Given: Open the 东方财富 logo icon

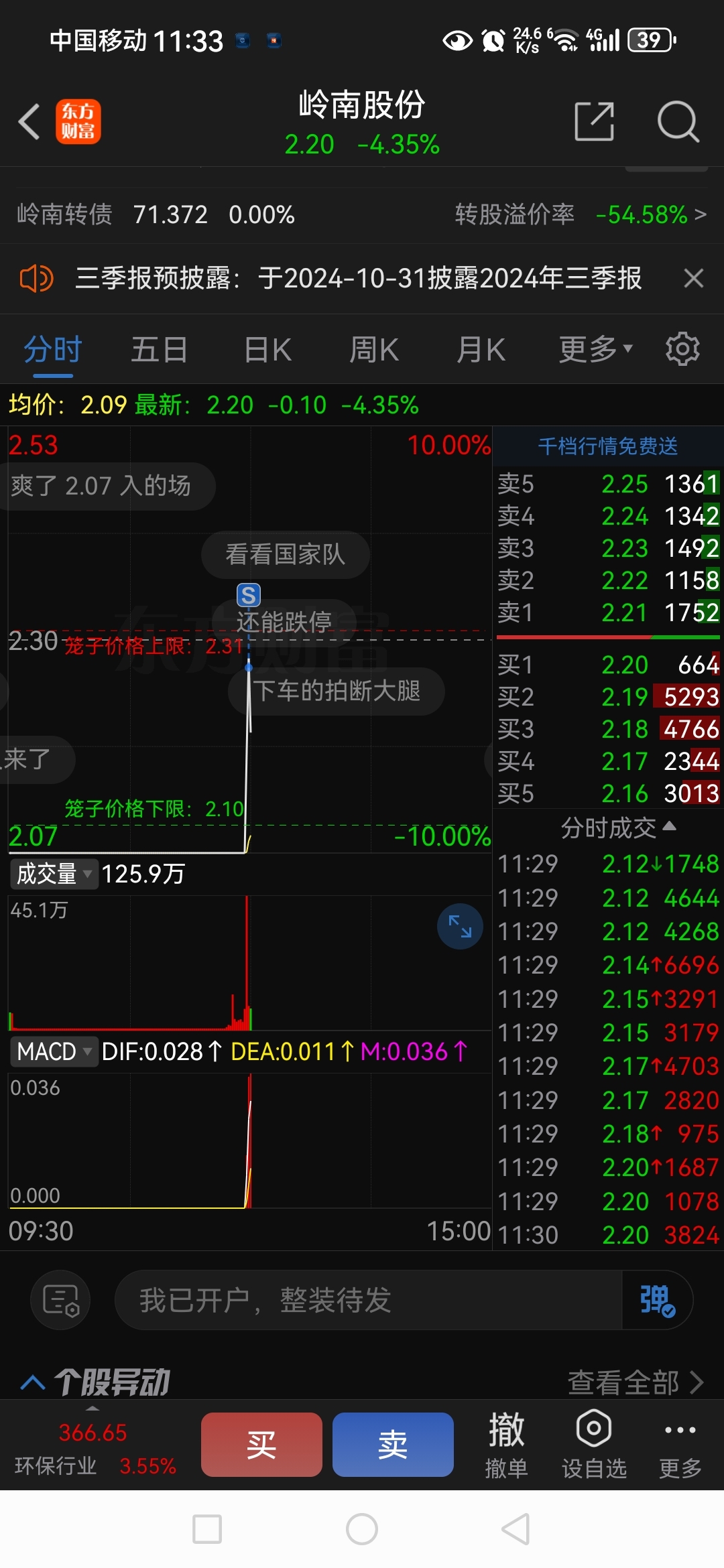Looking at the screenshot, I should pyautogui.click(x=78, y=121).
